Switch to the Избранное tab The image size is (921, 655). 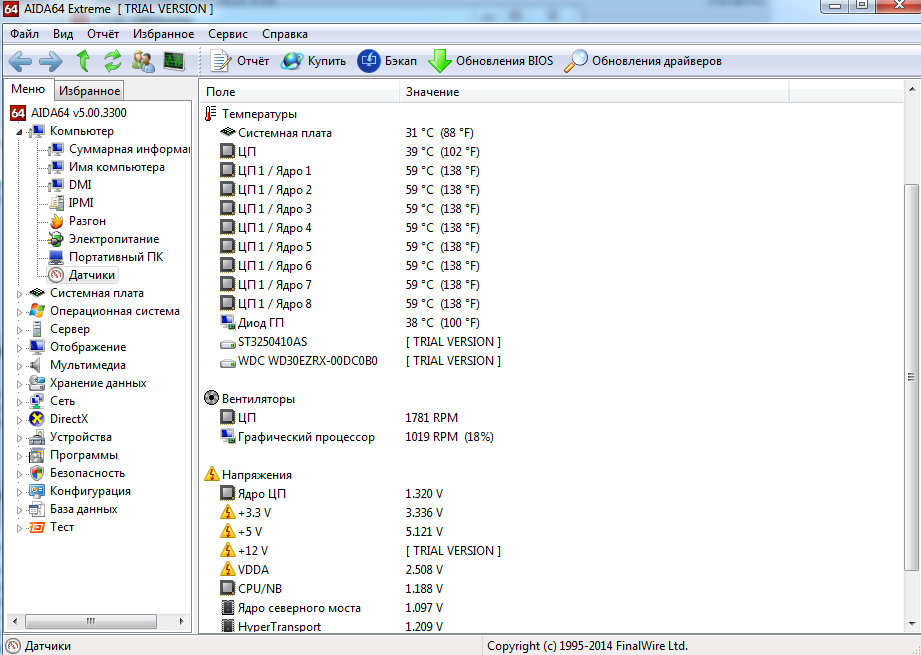click(x=89, y=90)
